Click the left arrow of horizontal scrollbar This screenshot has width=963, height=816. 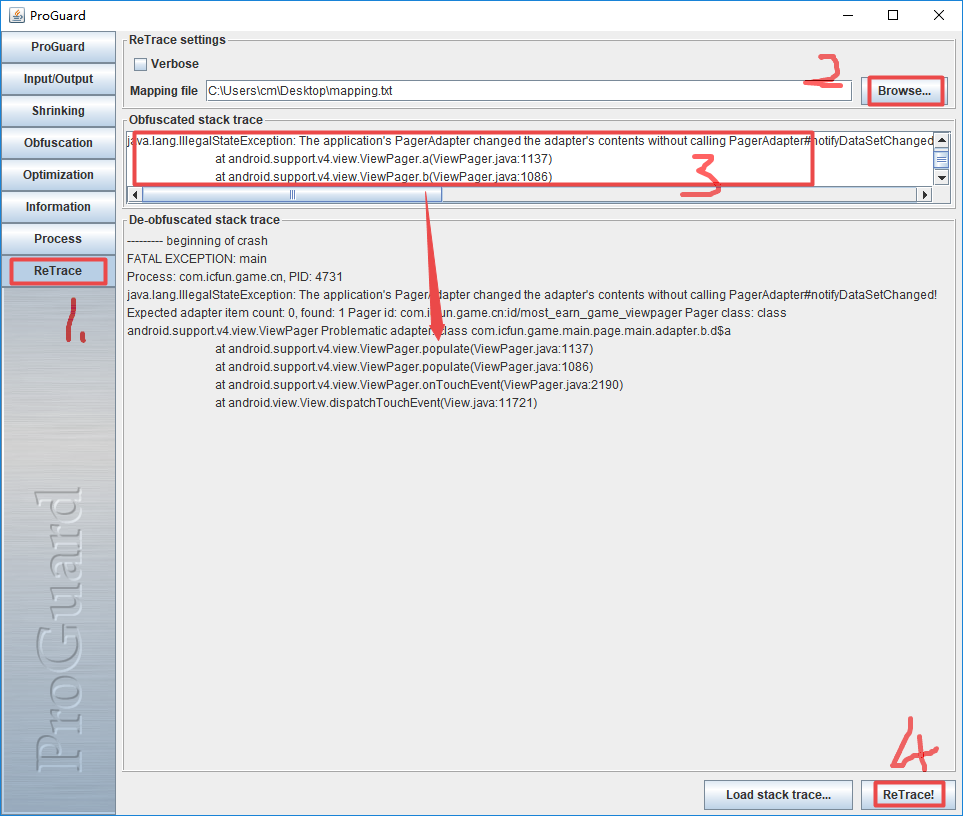pos(135,195)
